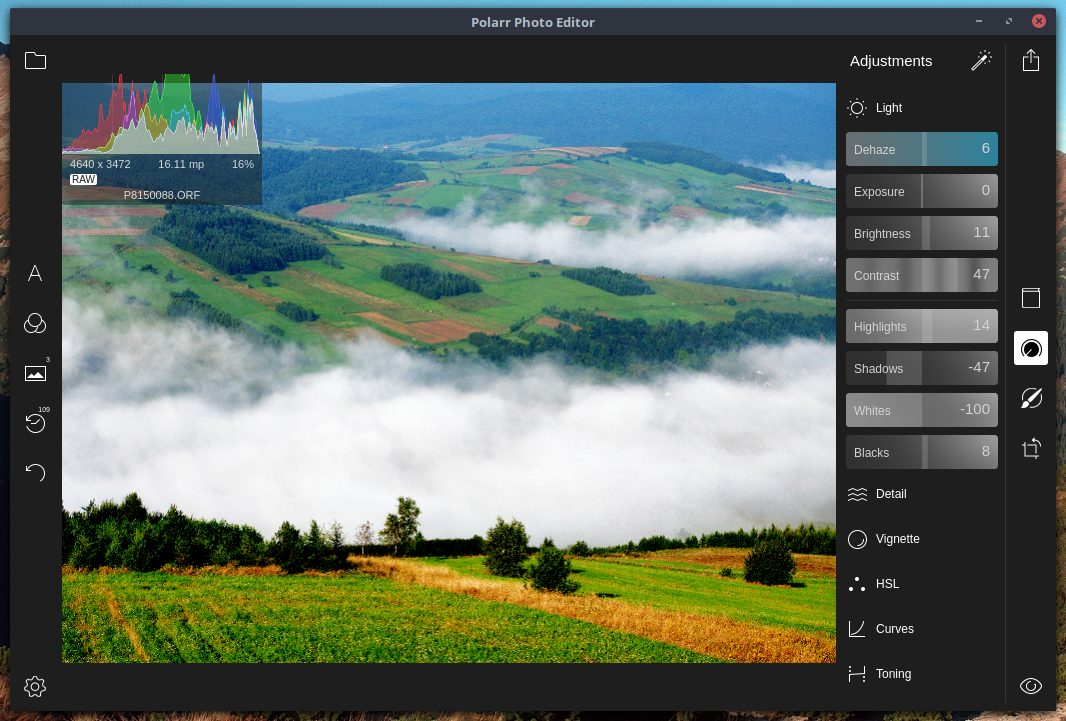This screenshot has width=1066, height=721.
Task: Select the Text tool (A icon)
Action: click(x=35, y=273)
